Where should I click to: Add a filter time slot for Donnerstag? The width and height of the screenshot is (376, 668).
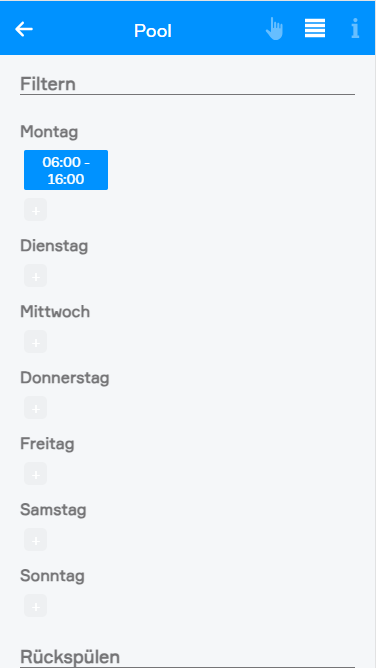(x=35, y=408)
